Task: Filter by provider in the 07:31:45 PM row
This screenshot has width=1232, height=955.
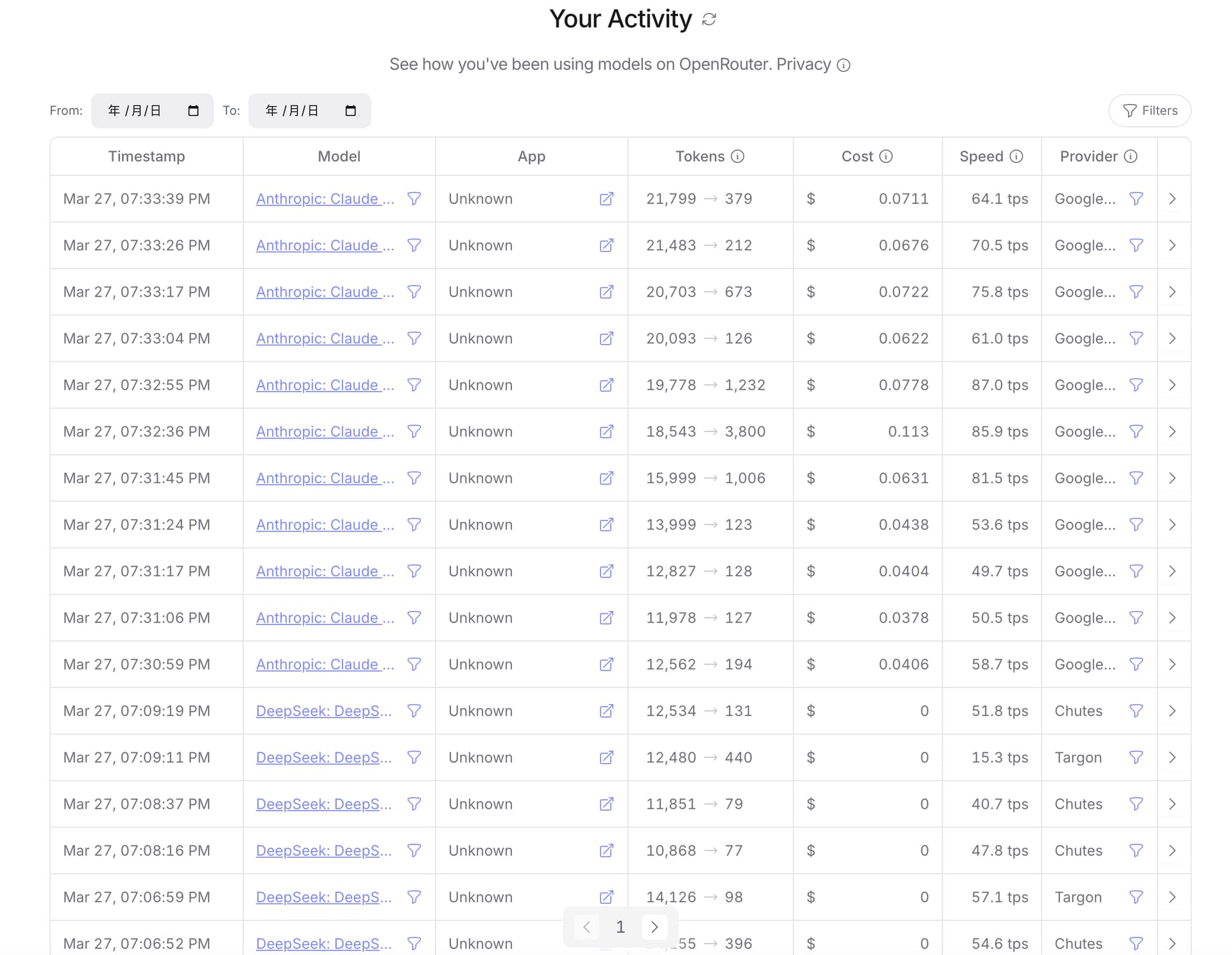Action: pos(1136,478)
